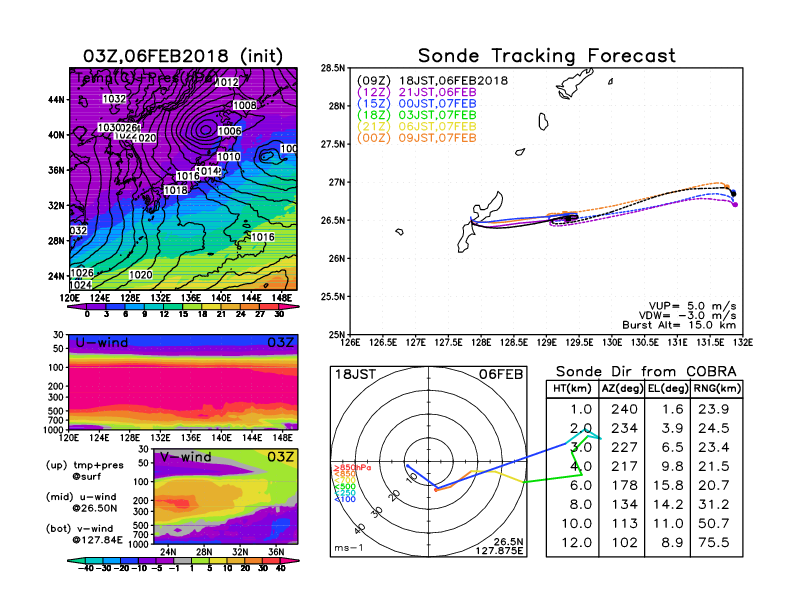792x612 pixels.
Task: Select green legend entry "(18Z) 03JST,07FEB"
Action: 417,115
